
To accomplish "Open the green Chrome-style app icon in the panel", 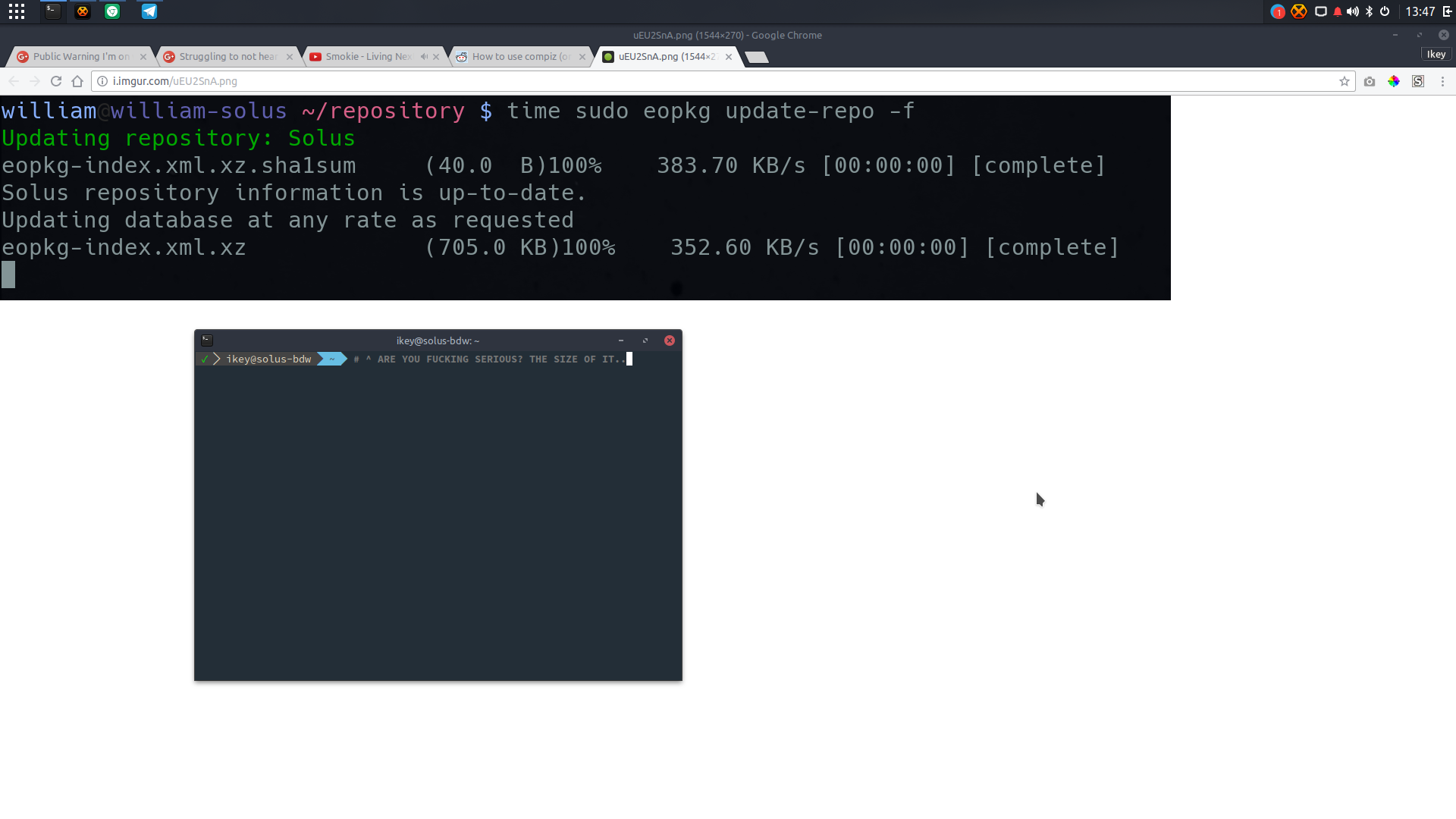I will click(x=112, y=11).
